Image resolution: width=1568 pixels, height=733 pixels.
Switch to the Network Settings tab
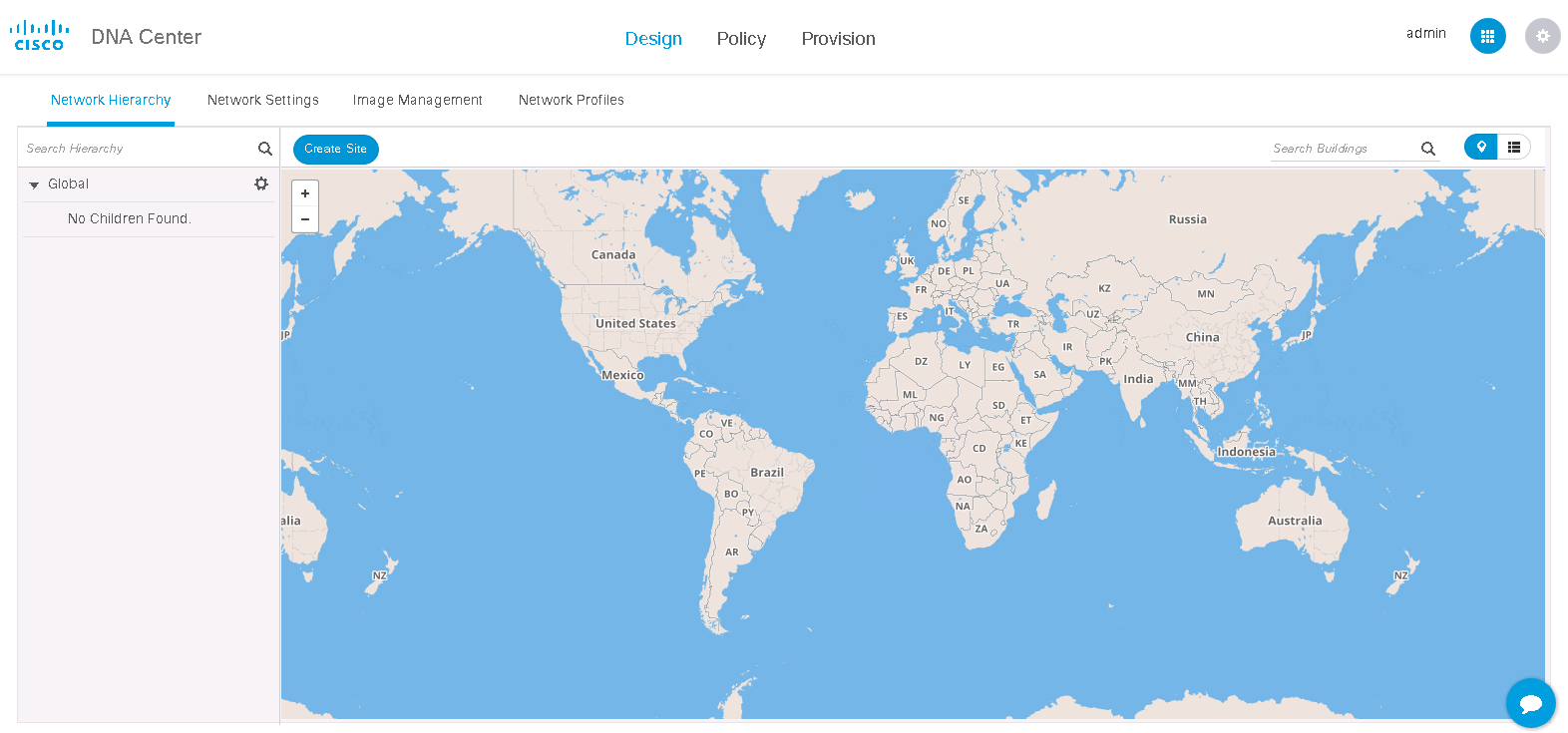coord(263,100)
